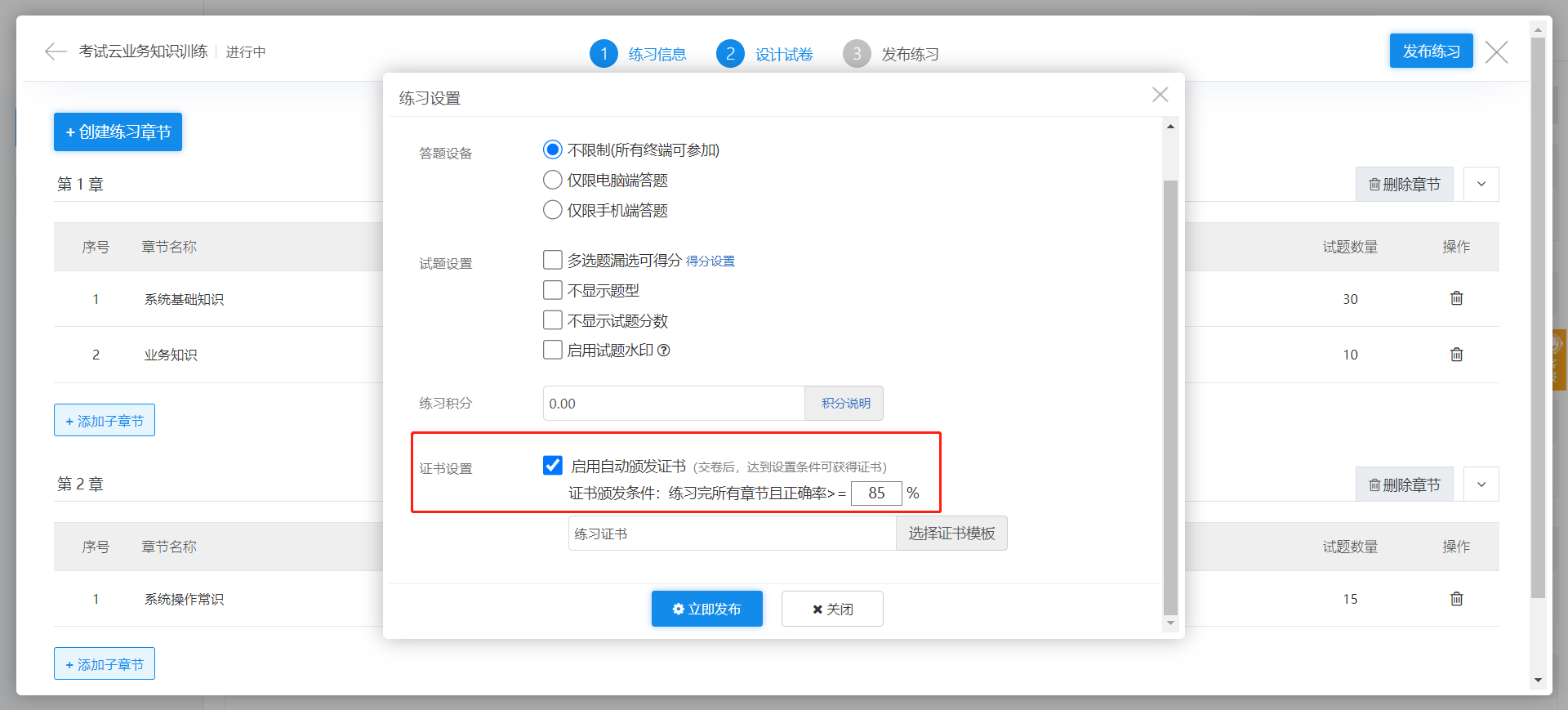Select 仅限手机端答题 radio option
The height and width of the screenshot is (710, 1568).
(x=553, y=210)
